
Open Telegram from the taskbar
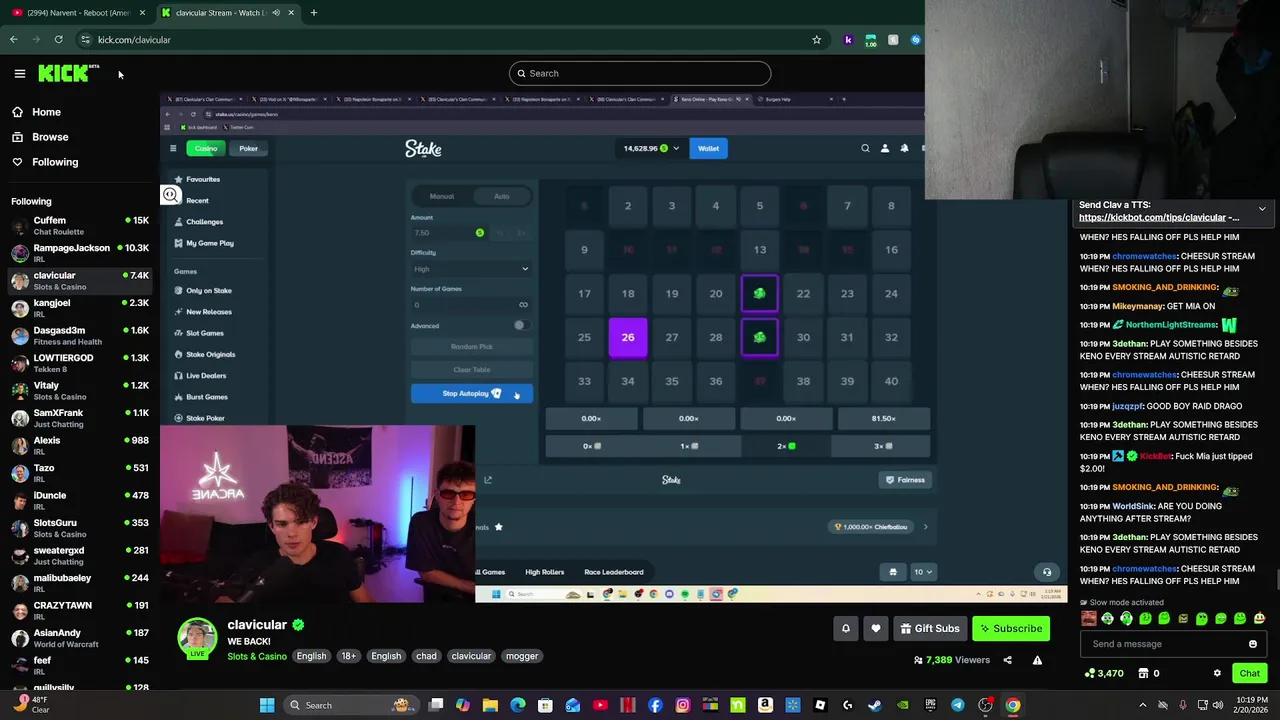(958, 705)
